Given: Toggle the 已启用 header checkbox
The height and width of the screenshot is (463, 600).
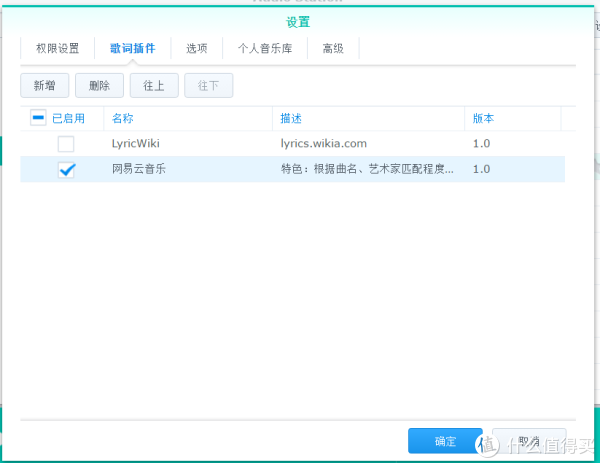Looking at the screenshot, I should tap(38, 118).
